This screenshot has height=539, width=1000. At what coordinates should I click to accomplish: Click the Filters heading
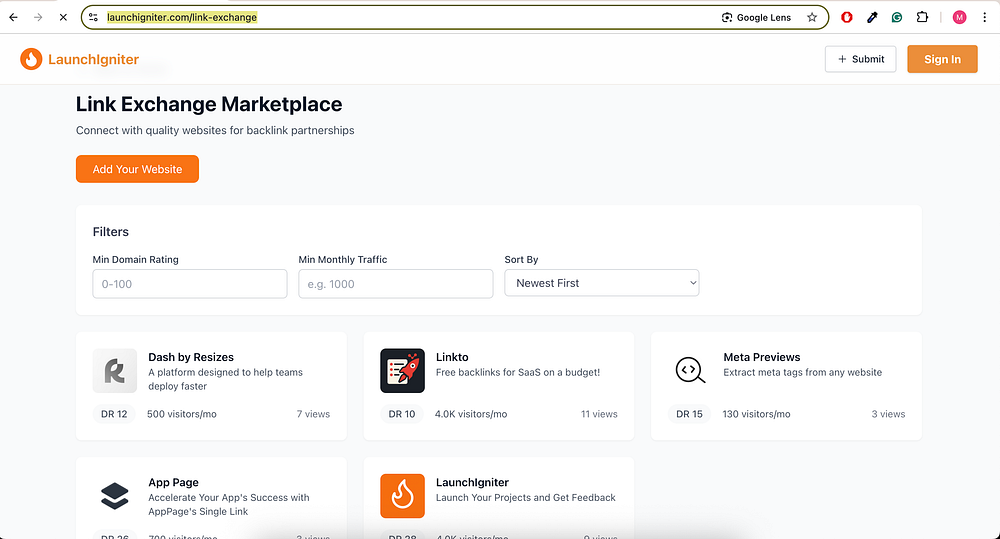coord(110,232)
